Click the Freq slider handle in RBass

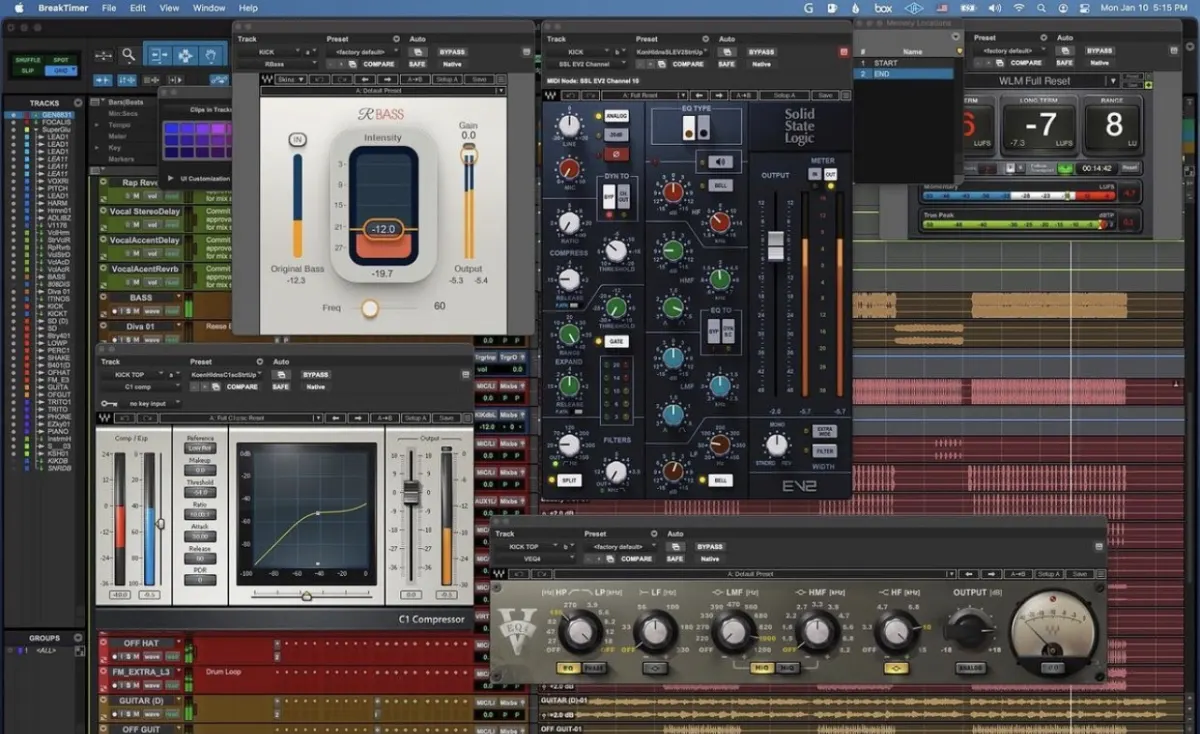tap(370, 308)
